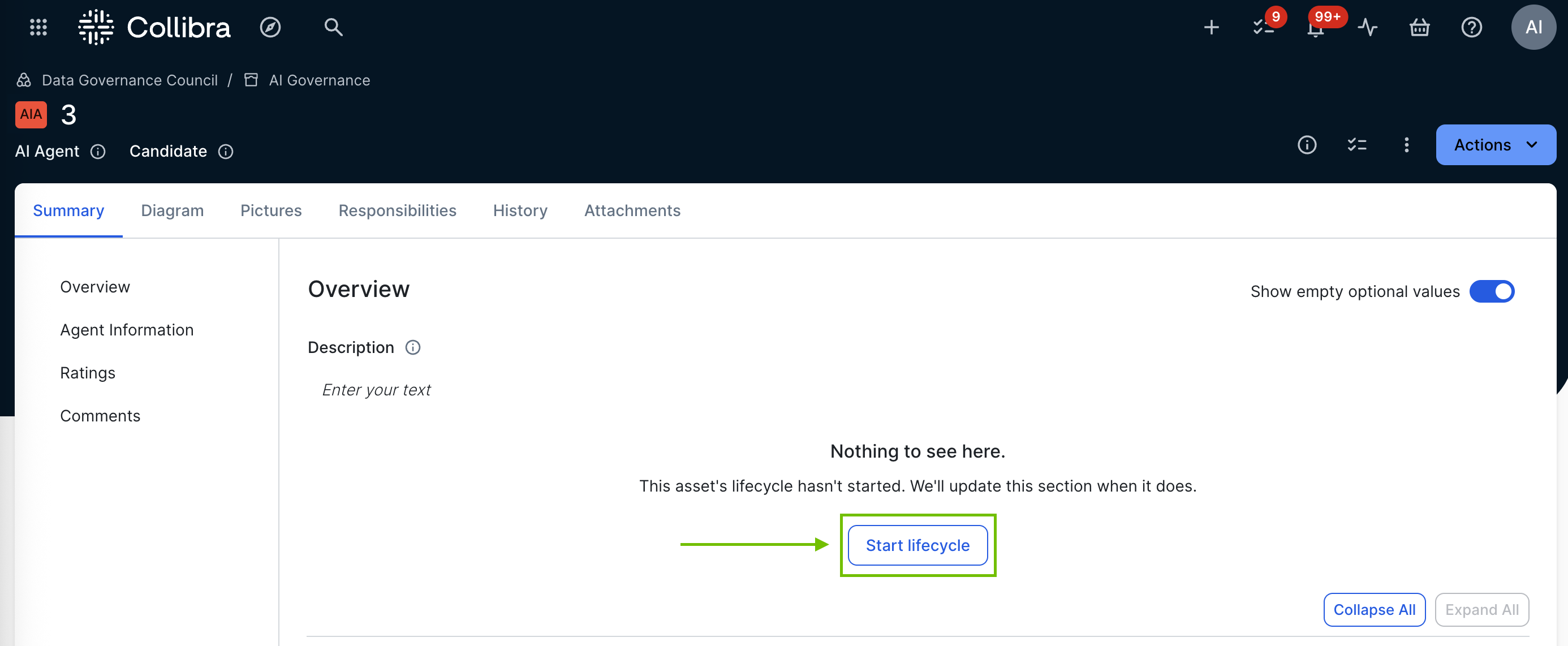The width and height of the screenshot is (1568, 646).
Task: Open the app switcher grid icon
Action: [38, 27]
